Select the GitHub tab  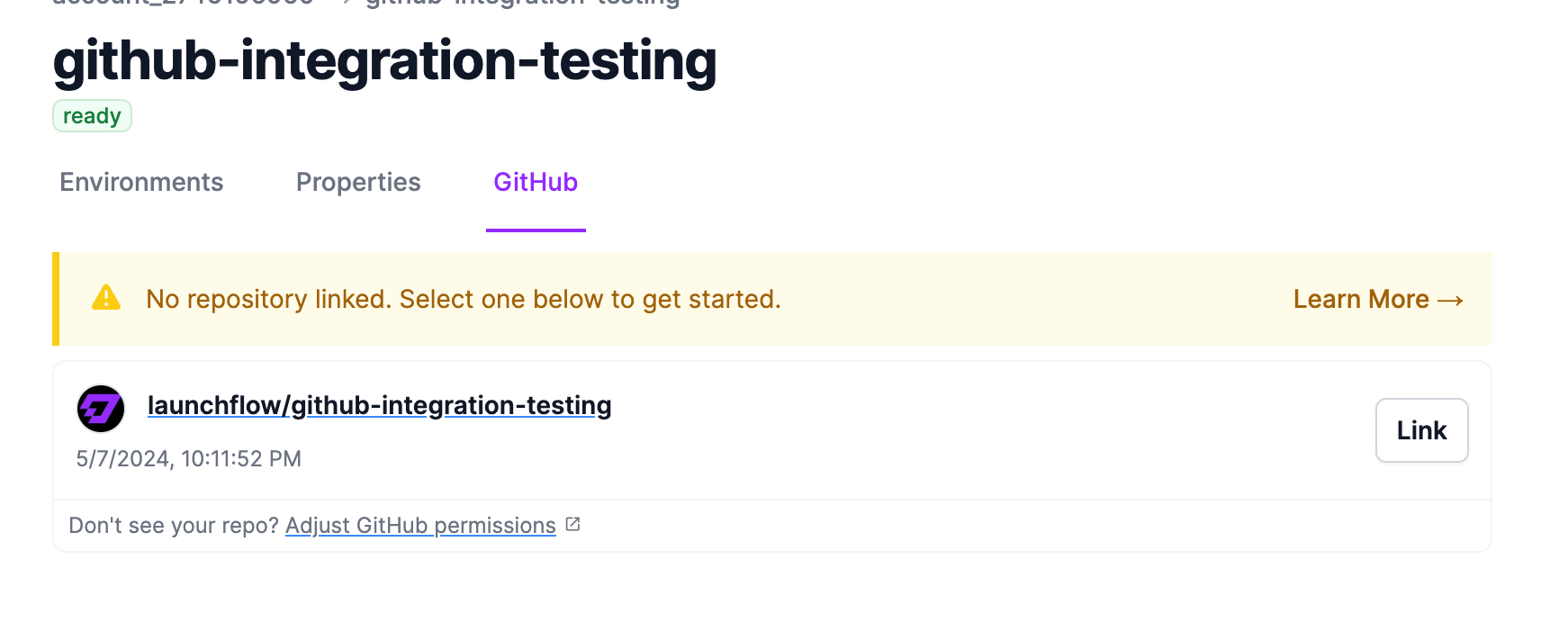click(x=536, y=183)
